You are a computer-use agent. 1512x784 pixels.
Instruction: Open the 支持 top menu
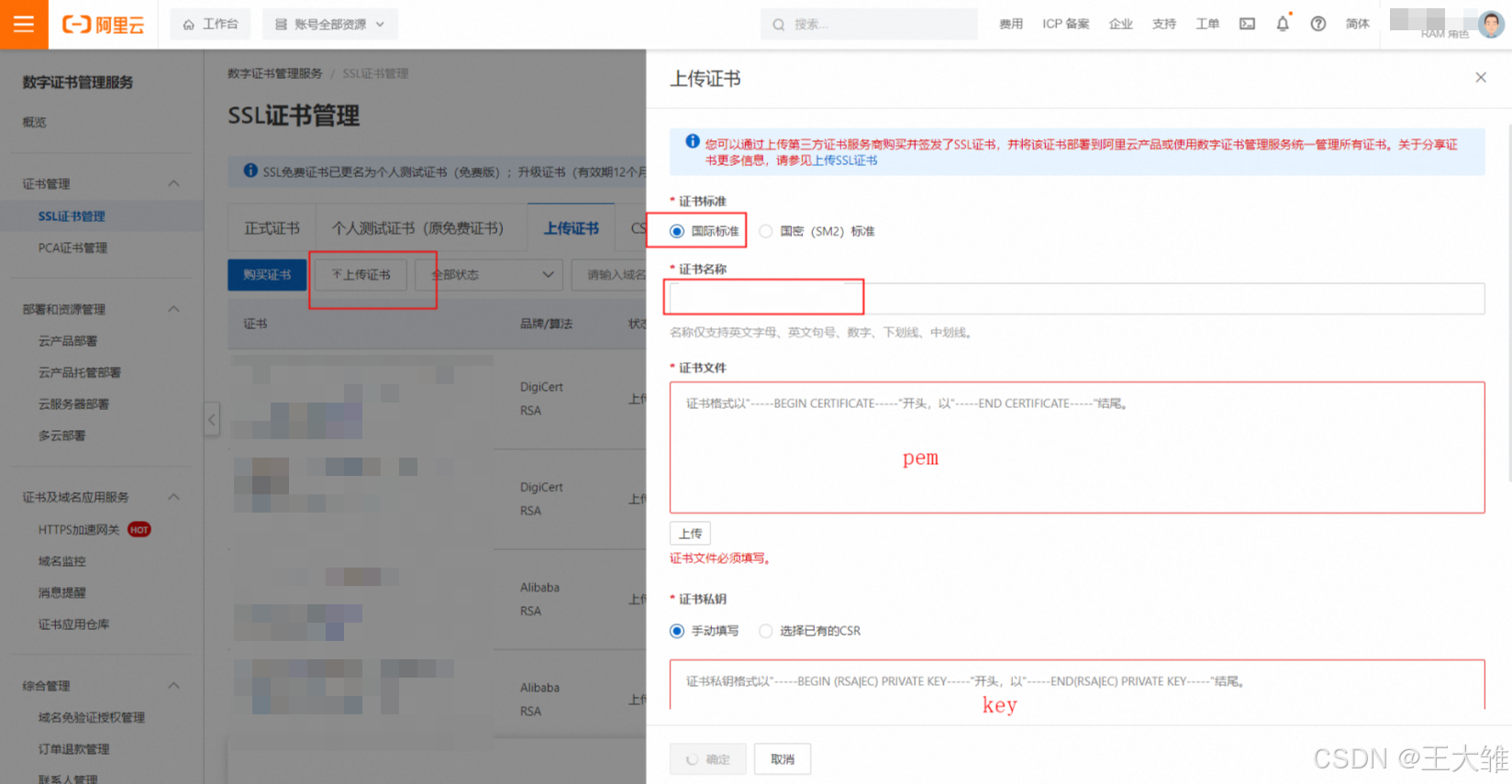(x=1164, y=24)
